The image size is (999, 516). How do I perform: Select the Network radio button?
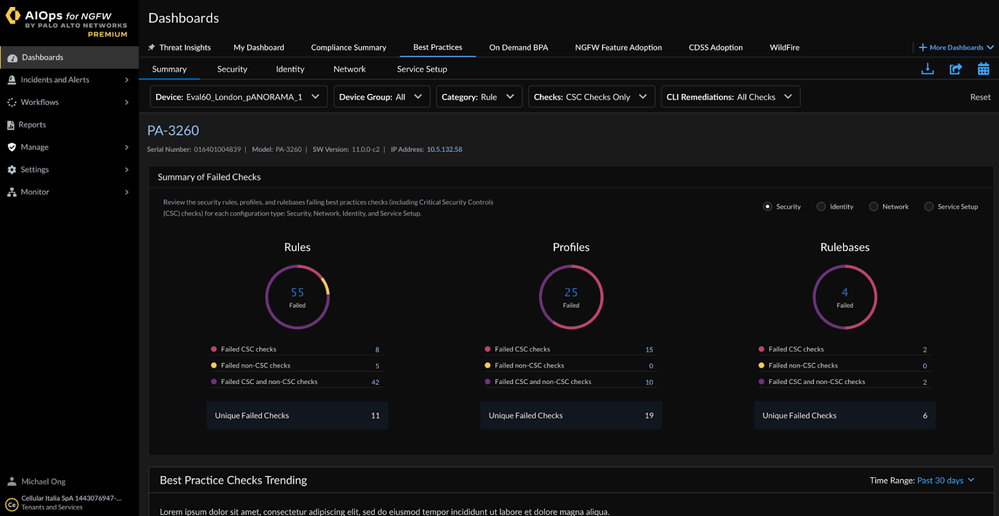pos(873,207)
